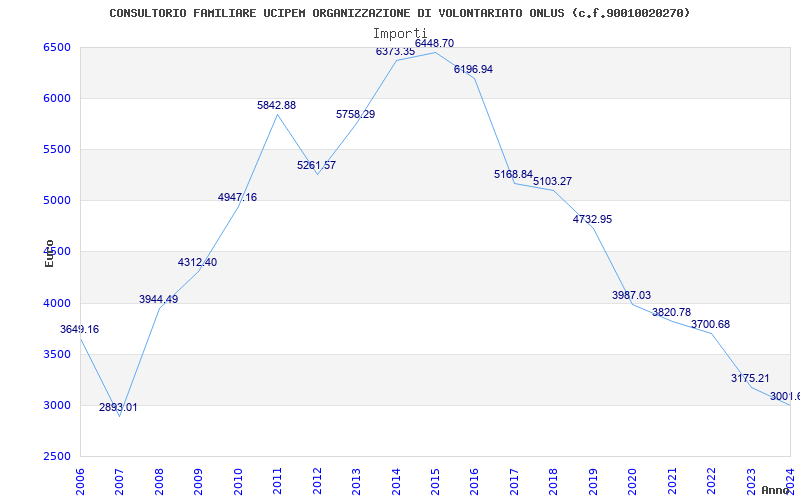800x500 pixels.
Task: Click the 'Importi' subtitle label
Action: coord(399,34)
